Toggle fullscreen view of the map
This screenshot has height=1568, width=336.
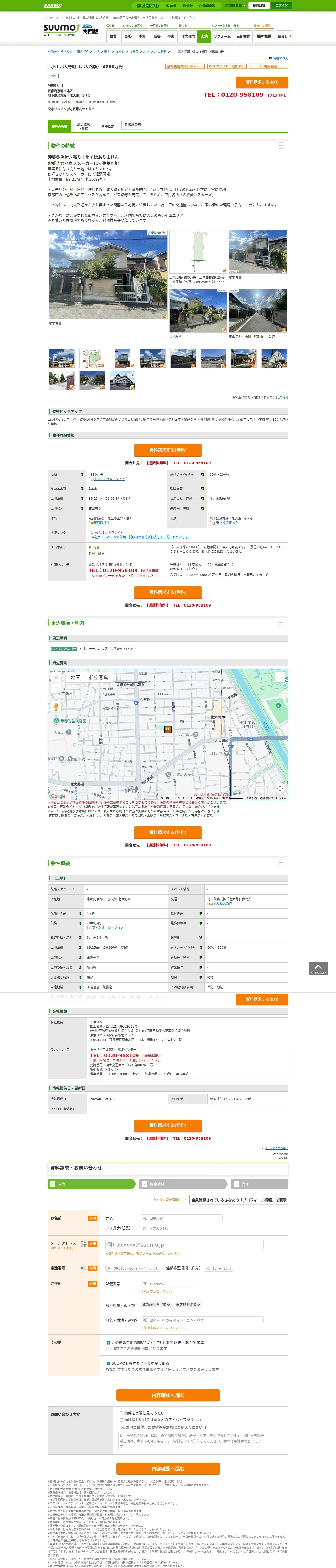pyautogui.click(x=280, y=677)
